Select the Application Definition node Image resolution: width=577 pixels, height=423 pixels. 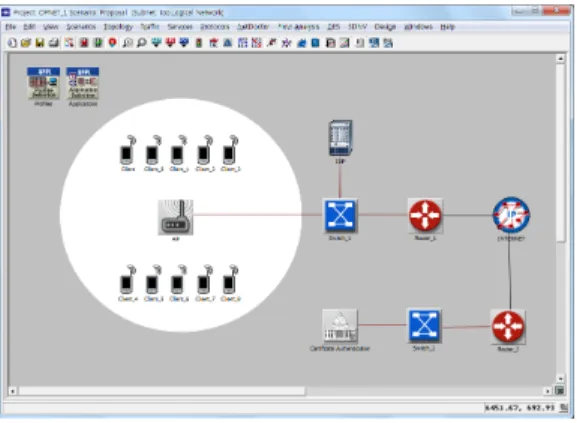83,83
